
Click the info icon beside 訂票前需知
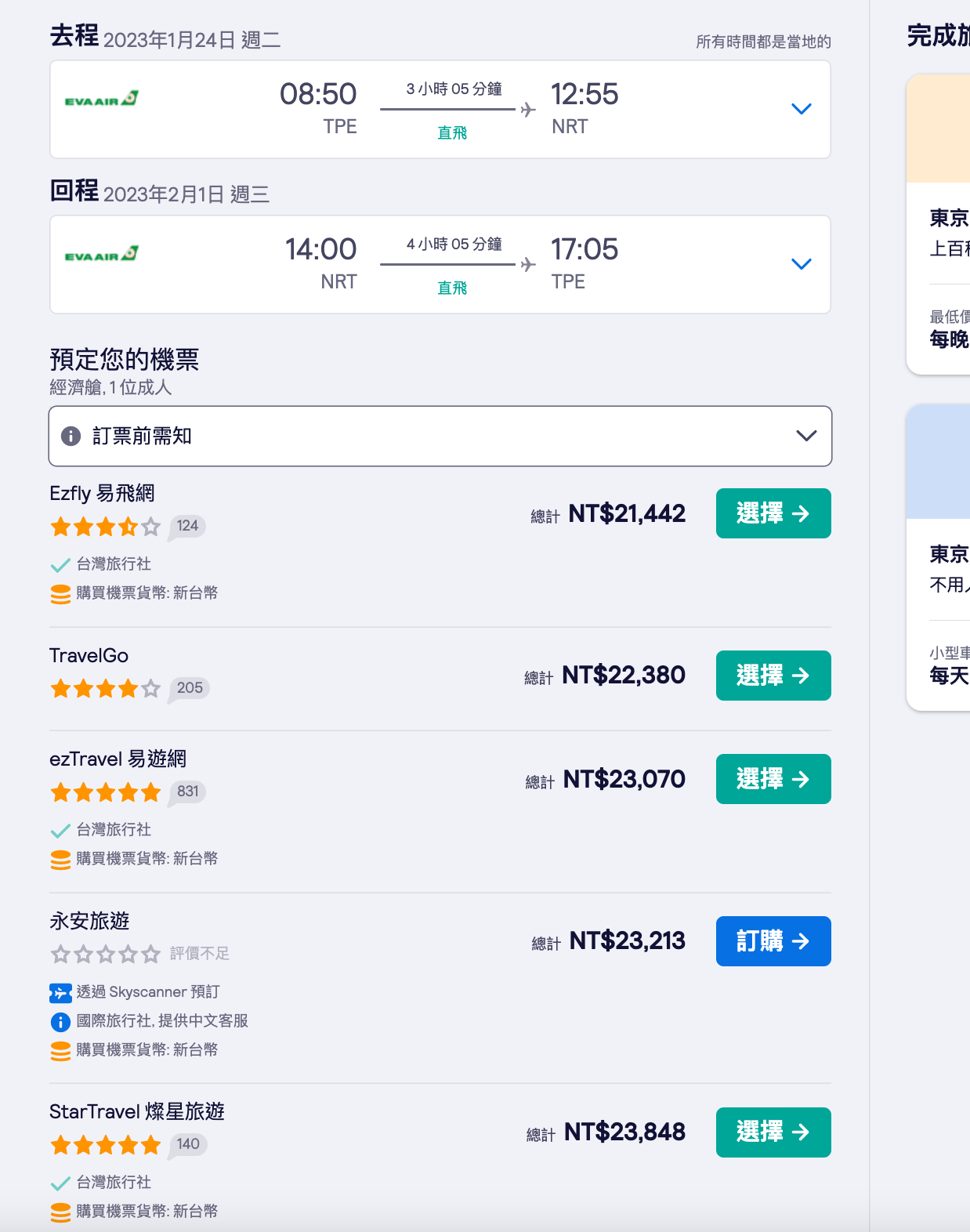[x=71, y=436]
